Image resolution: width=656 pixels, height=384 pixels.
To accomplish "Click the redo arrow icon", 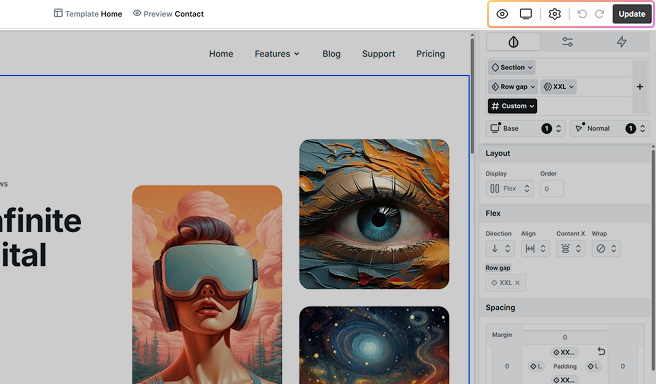I will (600, 14).
